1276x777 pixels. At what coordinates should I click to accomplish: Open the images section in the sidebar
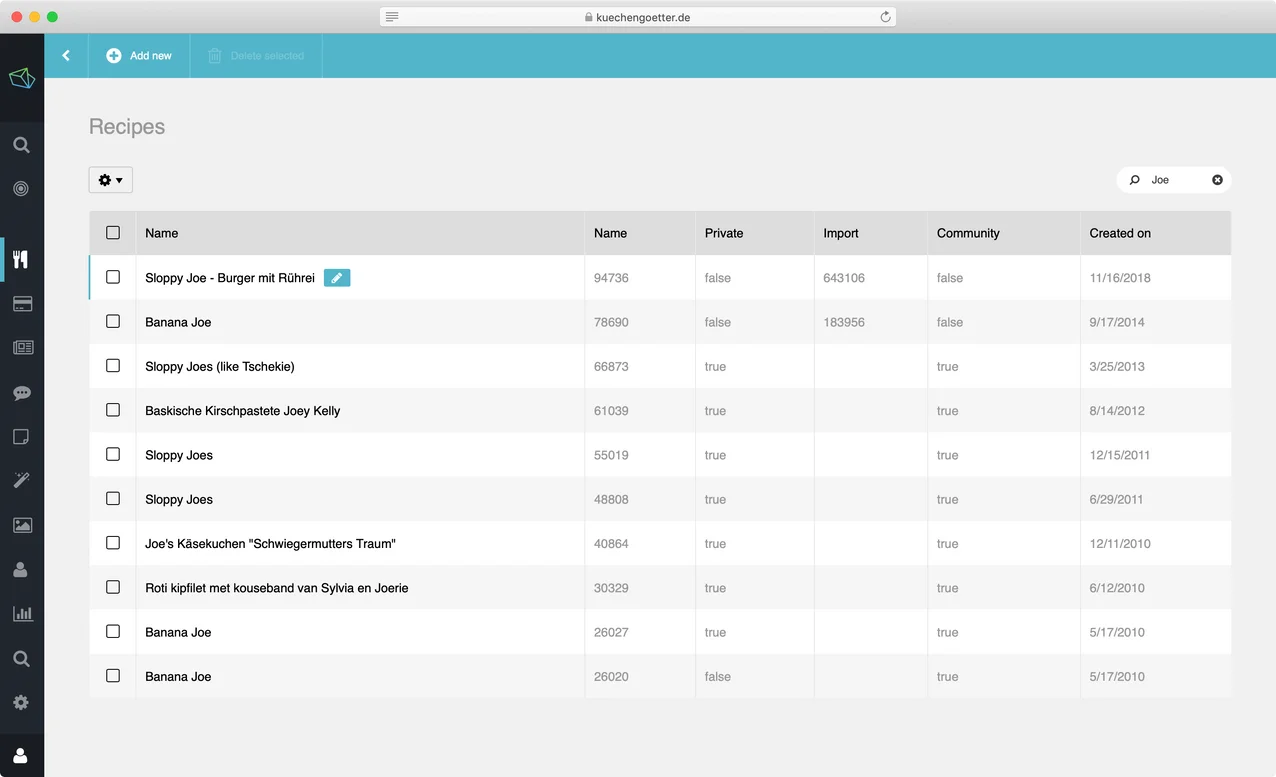22,524
